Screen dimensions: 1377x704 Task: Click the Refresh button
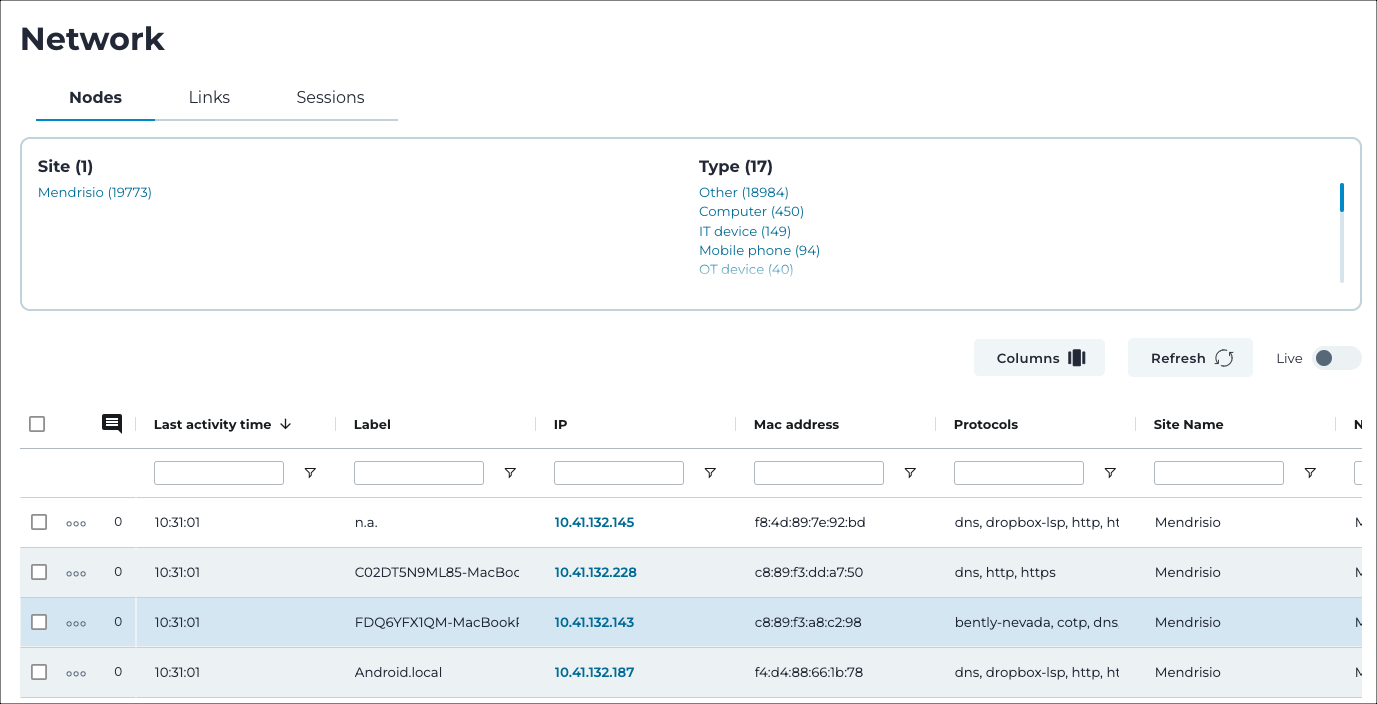tap(1190, 358)
